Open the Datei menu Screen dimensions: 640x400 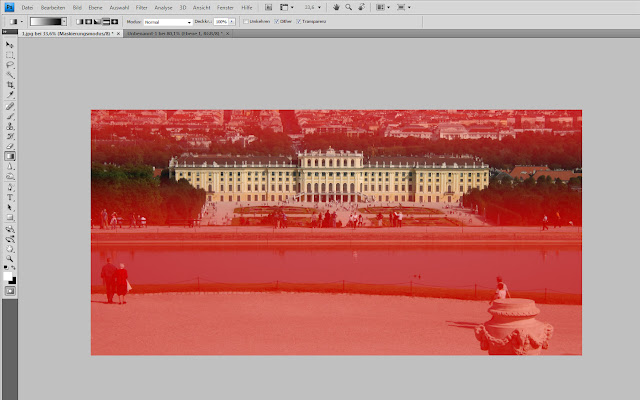coord(27,7)
